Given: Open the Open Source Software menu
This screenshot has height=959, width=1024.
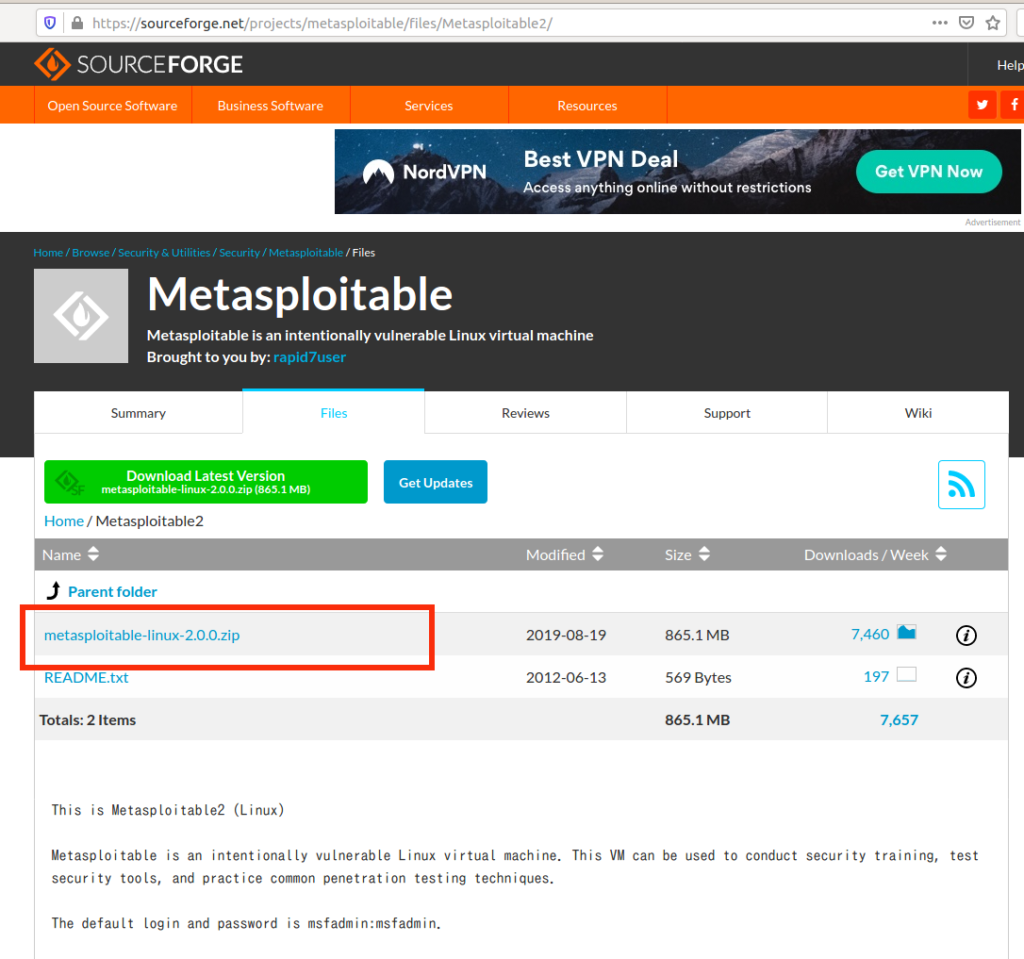Looking at the screenshot, I should (112, 105).
